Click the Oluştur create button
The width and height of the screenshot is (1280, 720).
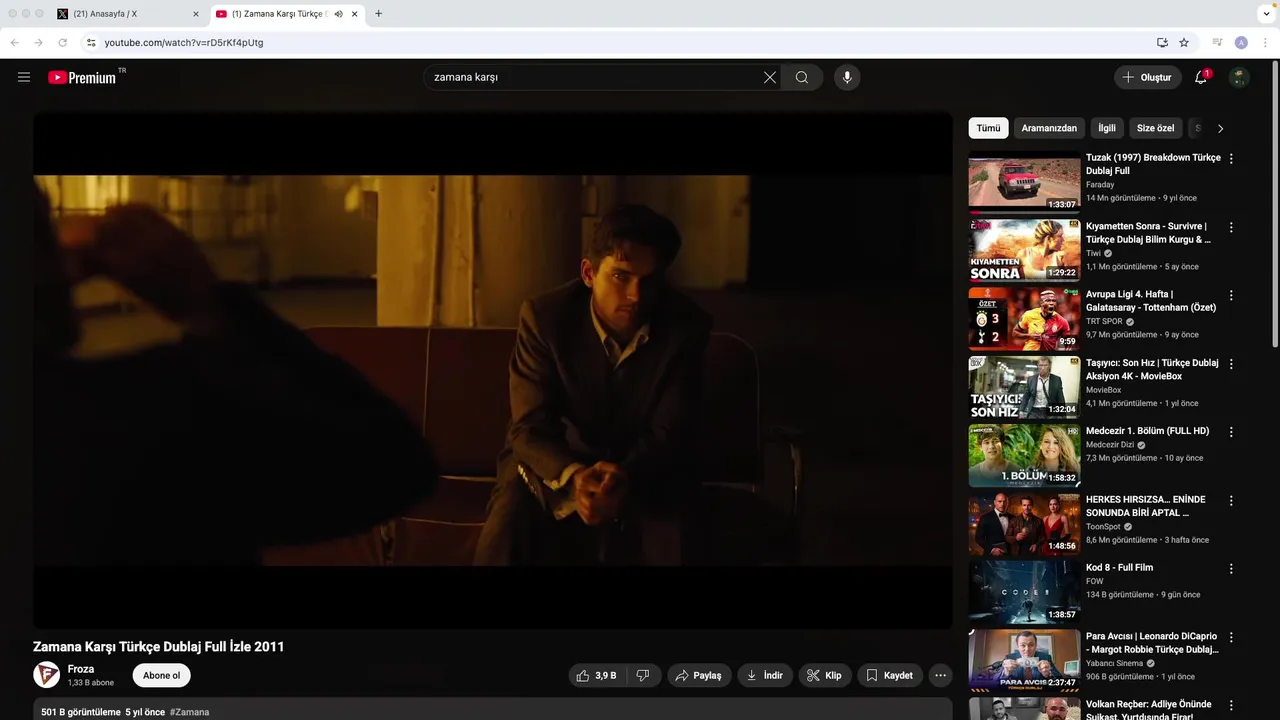(1148, 77)
